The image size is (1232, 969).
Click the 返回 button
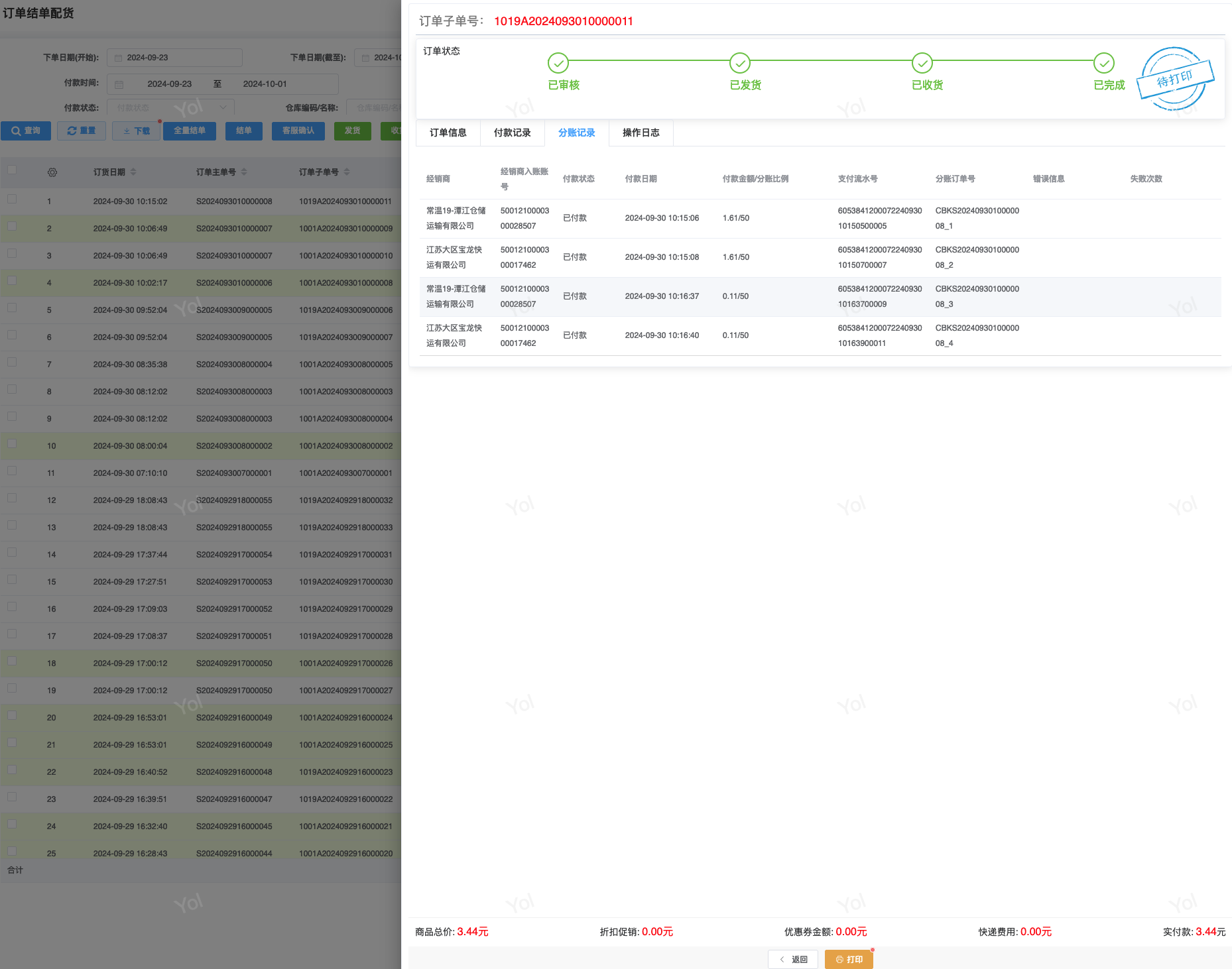pyautogui.click(x=793, y=959)
